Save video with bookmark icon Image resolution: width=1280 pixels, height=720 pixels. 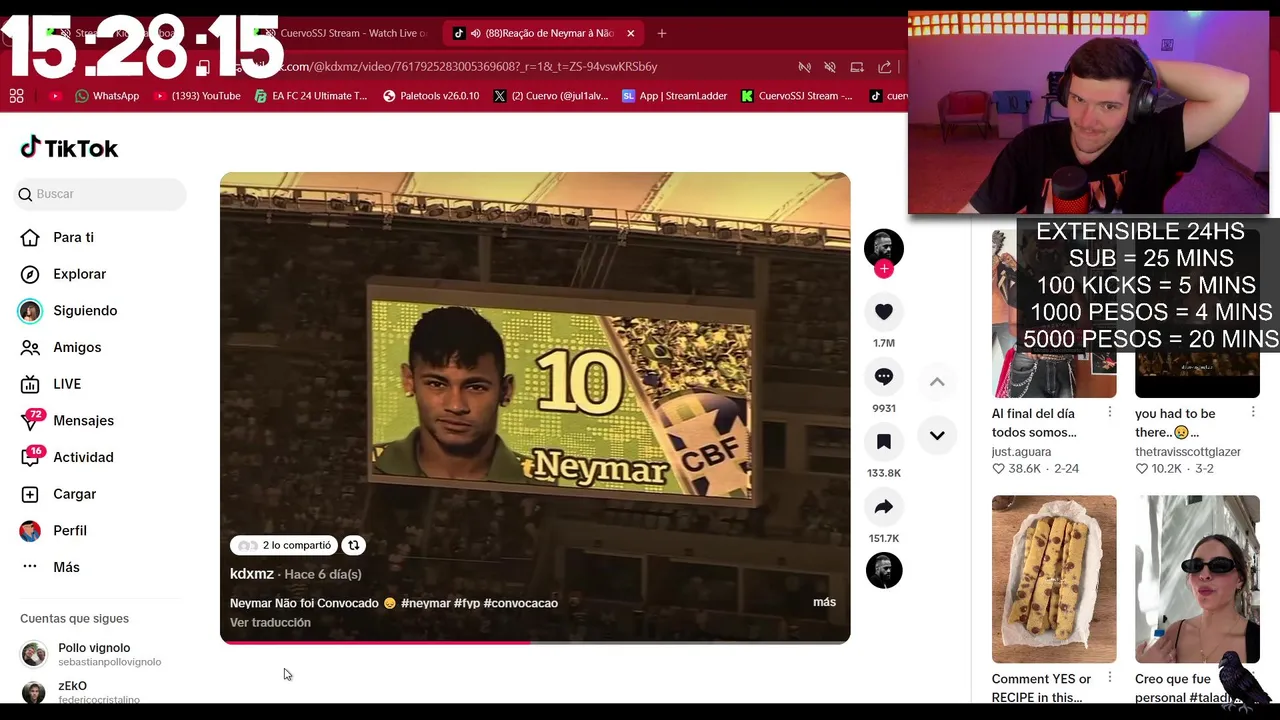[883, 442]
